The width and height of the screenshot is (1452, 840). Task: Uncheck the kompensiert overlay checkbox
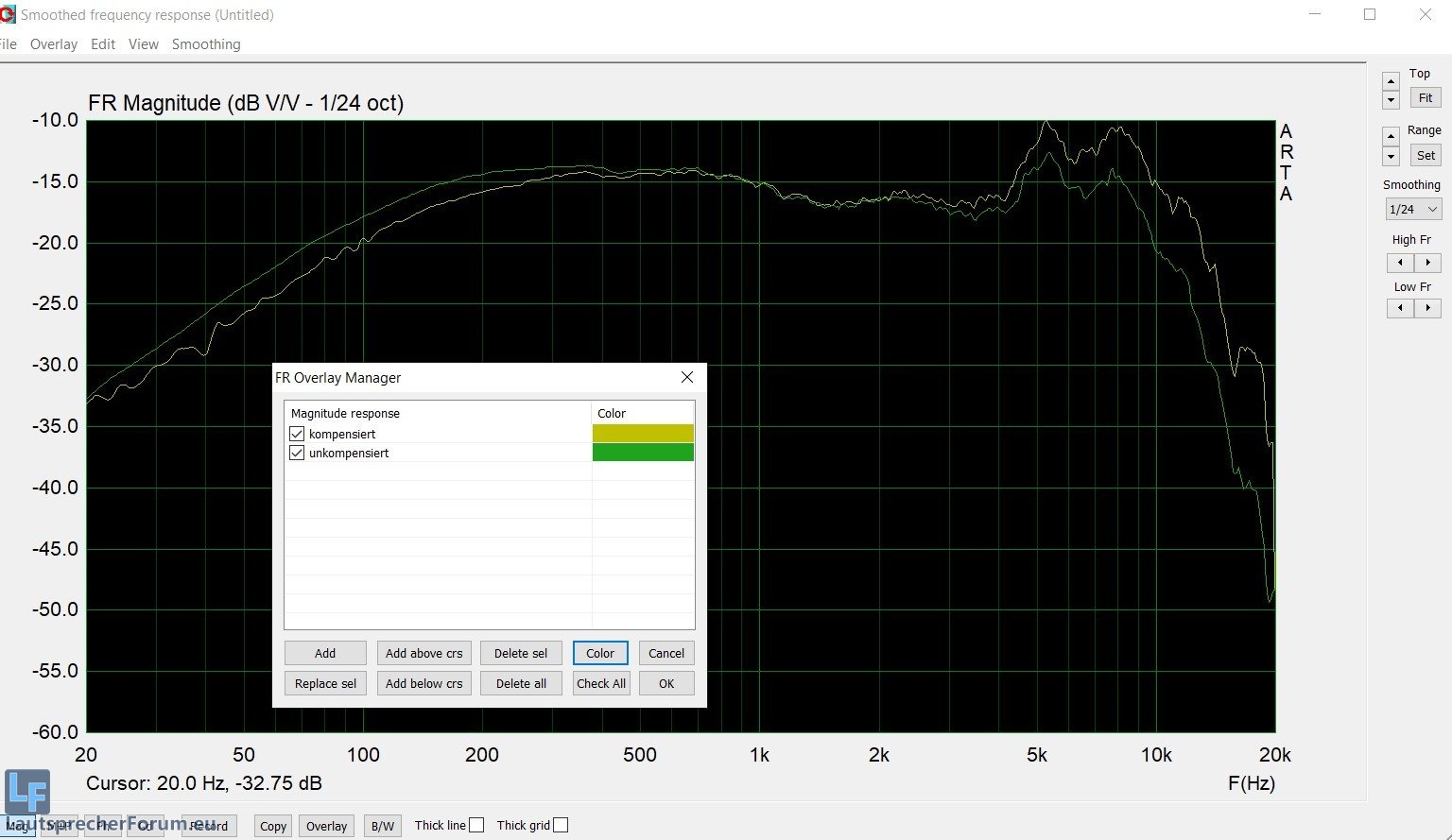[x=297, y=434]
